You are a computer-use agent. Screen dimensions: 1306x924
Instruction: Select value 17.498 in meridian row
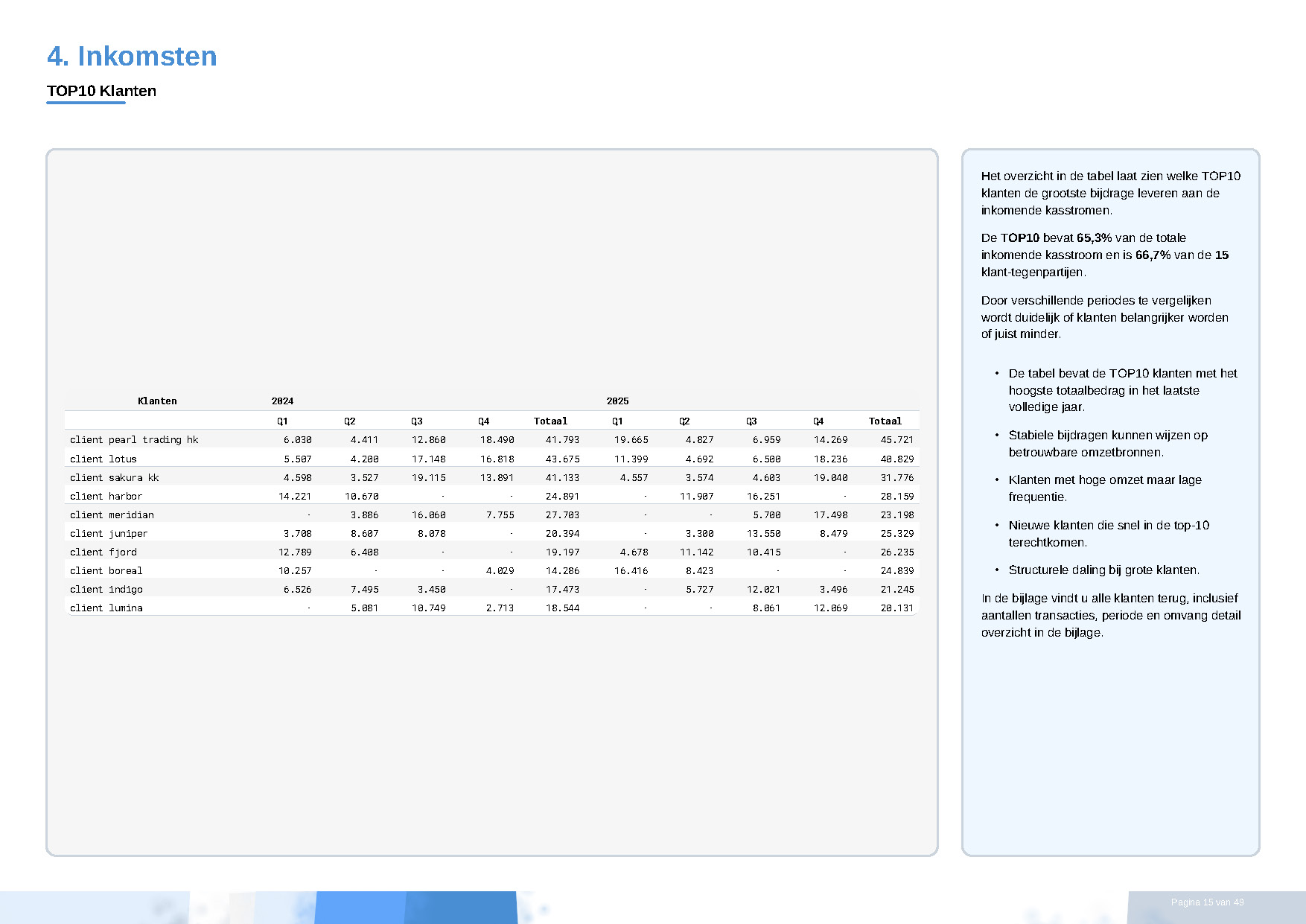[830, 514]
